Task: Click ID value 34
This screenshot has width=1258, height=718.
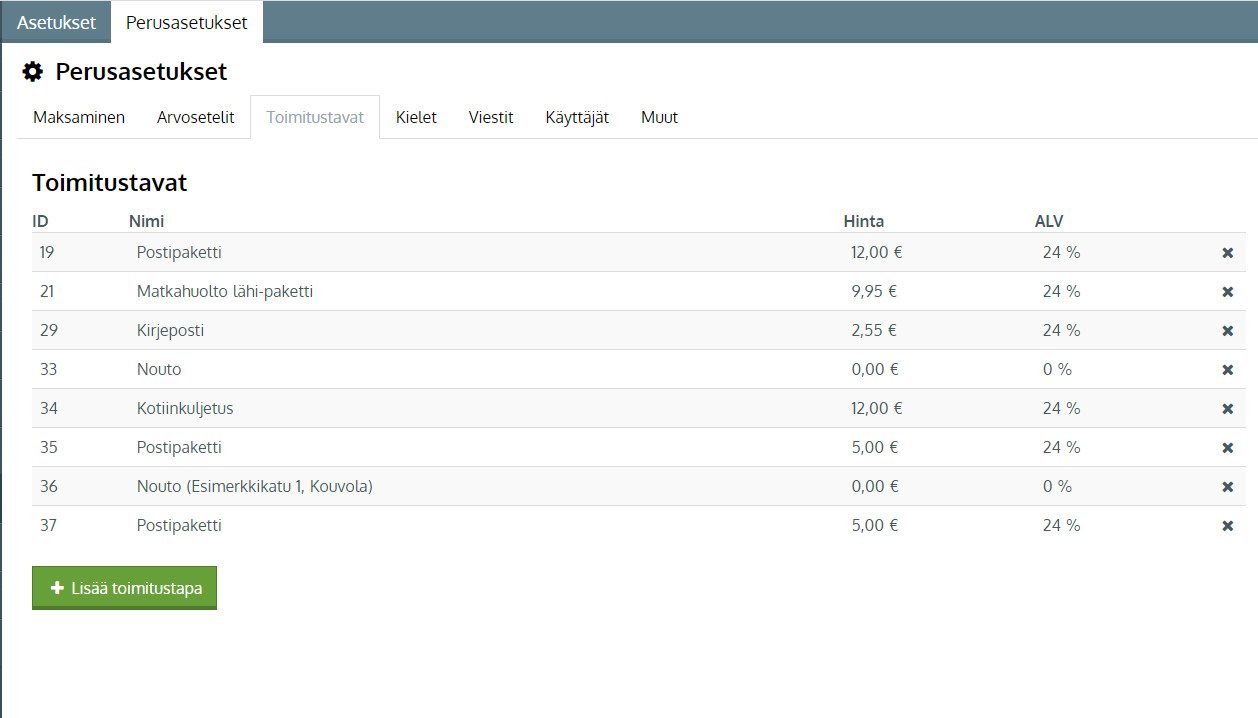Action: pos(49,408)
